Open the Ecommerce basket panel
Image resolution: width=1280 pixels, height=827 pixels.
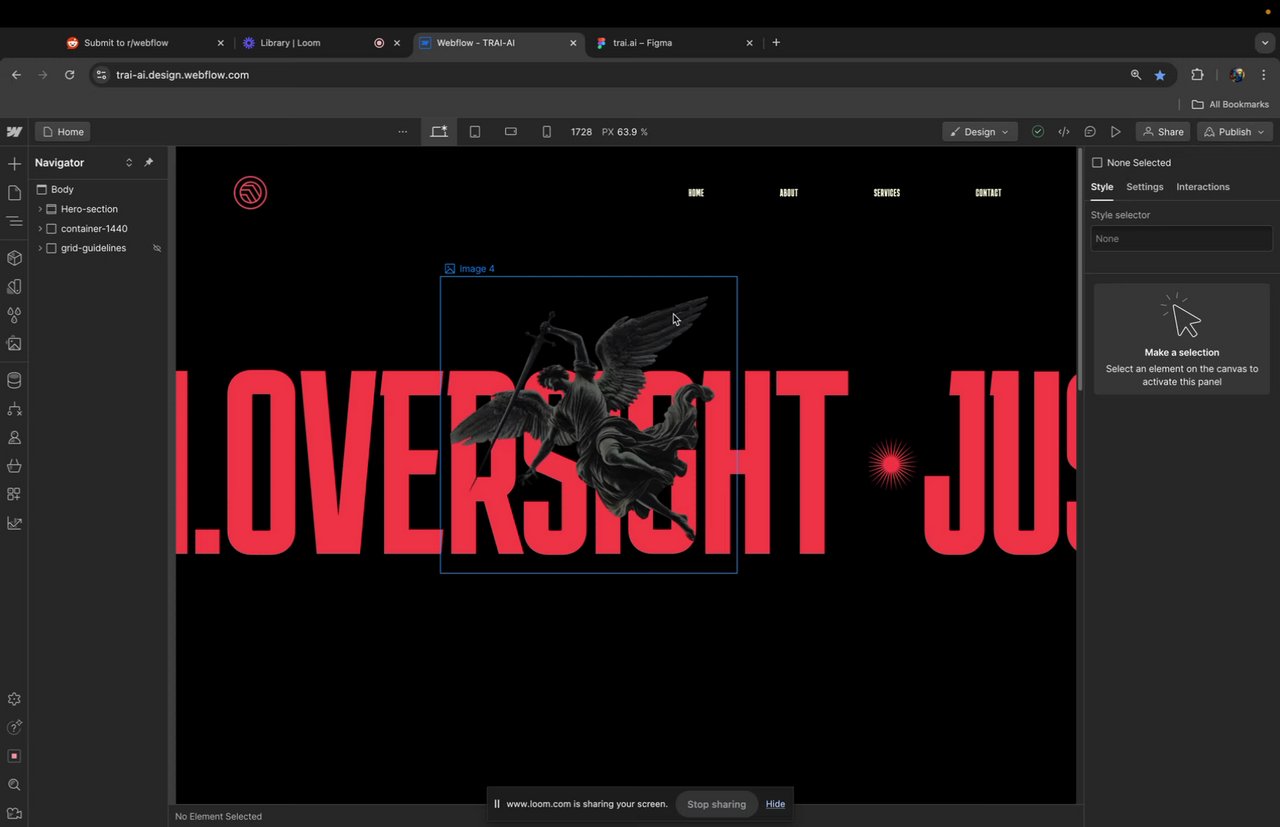(x=14, y=466)
